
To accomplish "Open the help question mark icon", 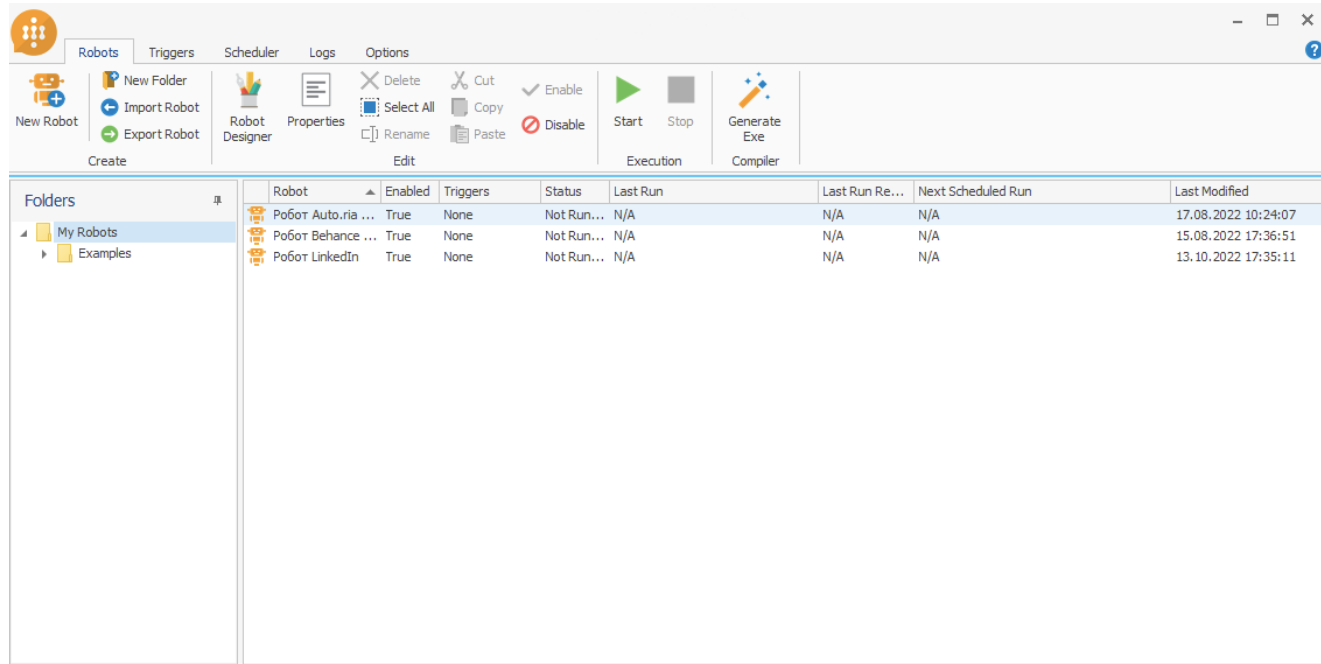I will 1313,51.
